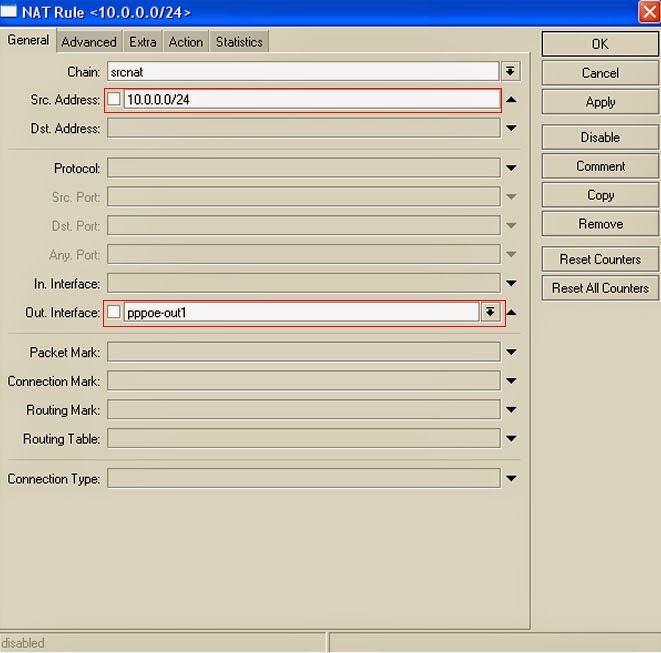The width and height of the screenshot is (661, 653).
Task: Apply the NAT rule changes
Action: click(x=600, y=102)
